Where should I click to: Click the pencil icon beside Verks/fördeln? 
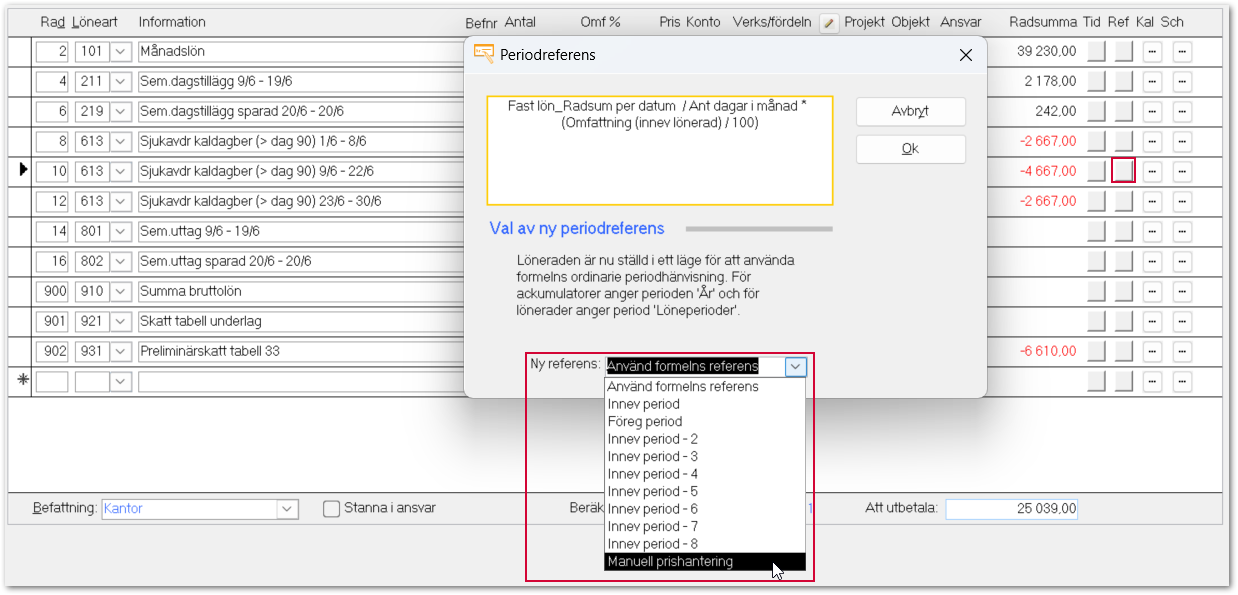(829, 23)
